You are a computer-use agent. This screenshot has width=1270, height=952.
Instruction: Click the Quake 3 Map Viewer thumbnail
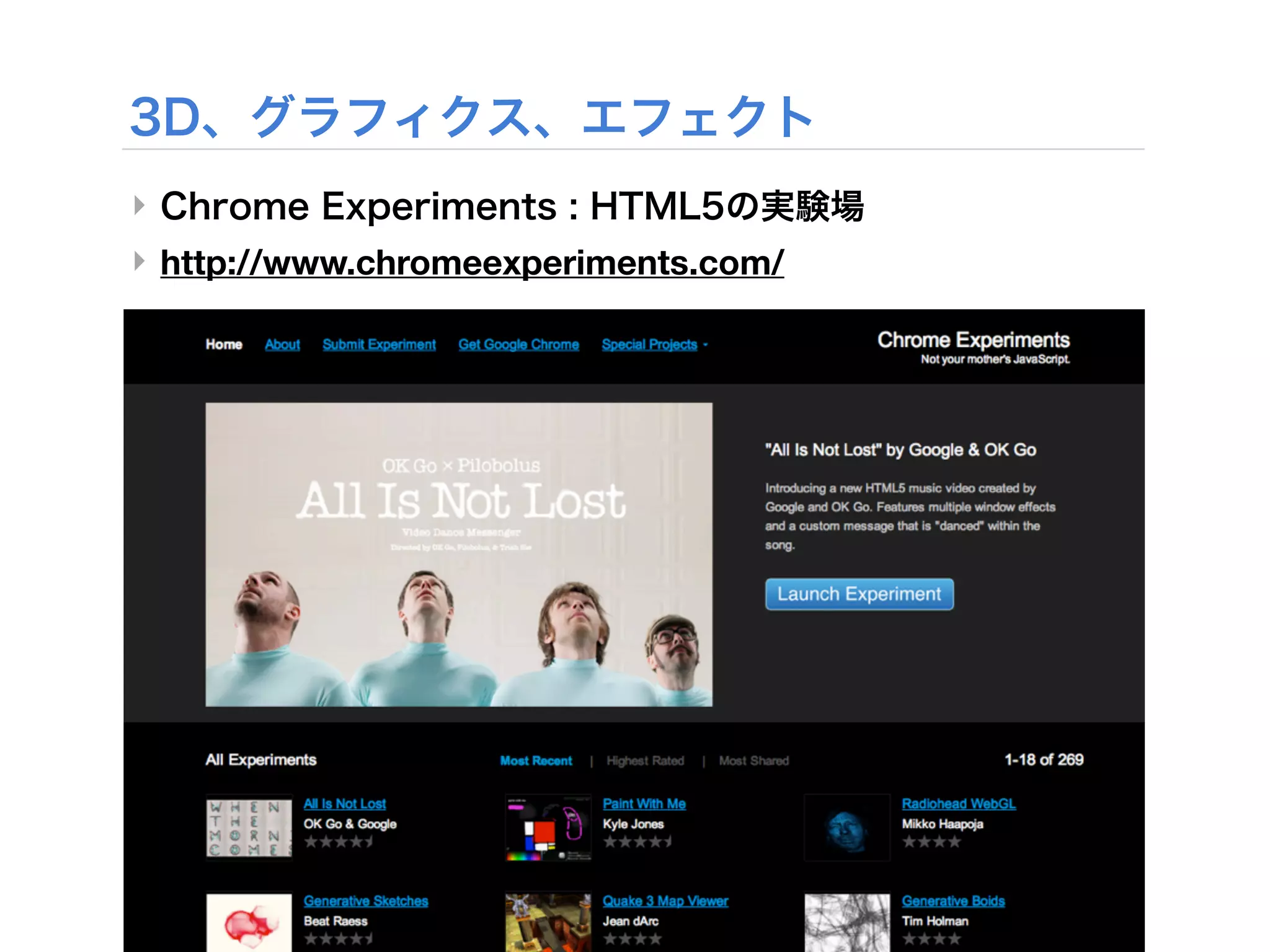(548, 923)
